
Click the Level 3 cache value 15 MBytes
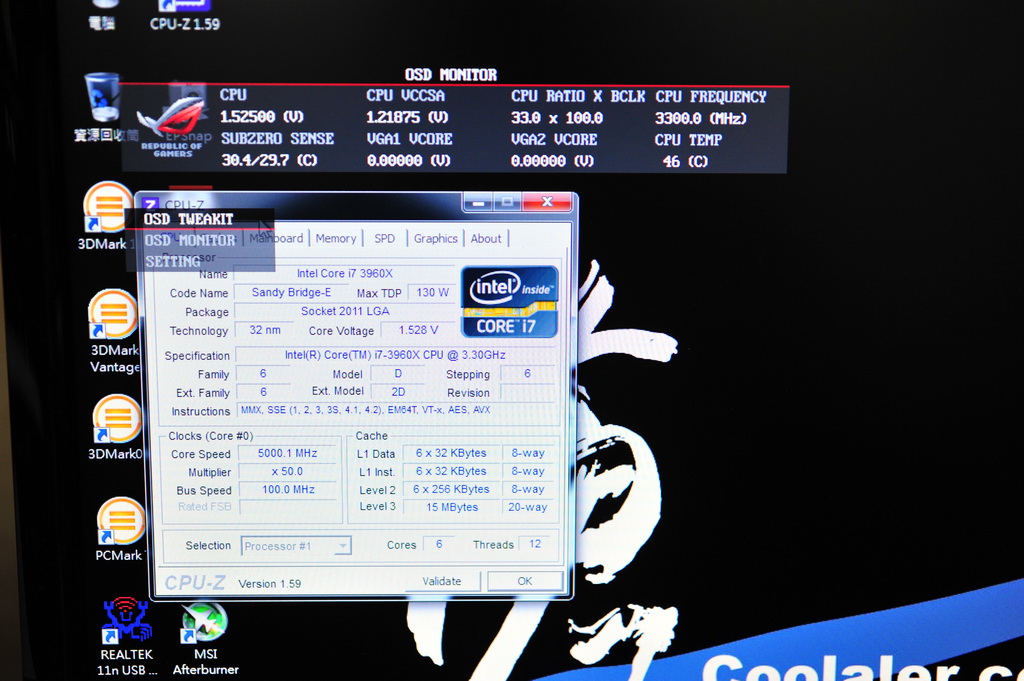tap(452, 507)
